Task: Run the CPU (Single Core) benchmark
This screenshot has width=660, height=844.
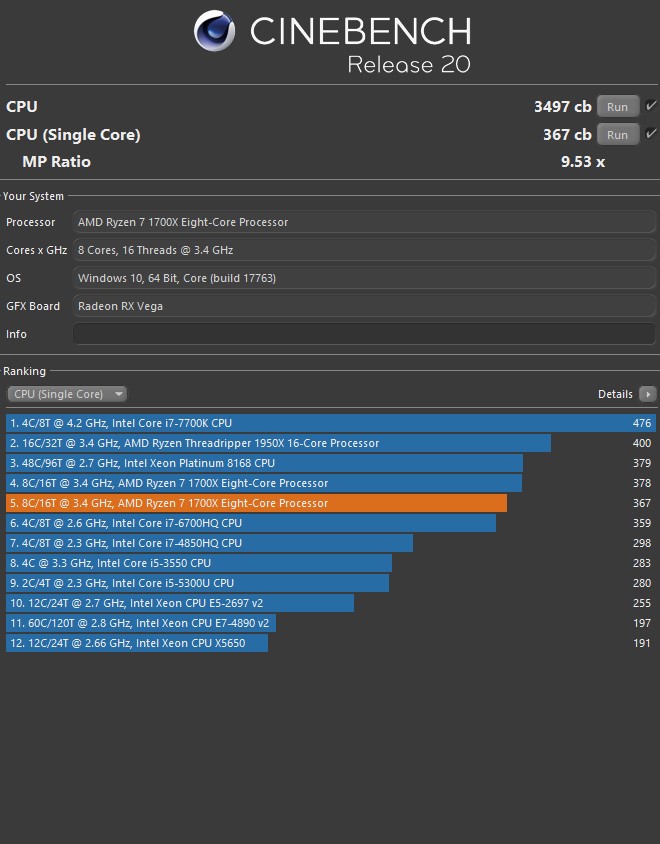Action: (x=617, y=135)
